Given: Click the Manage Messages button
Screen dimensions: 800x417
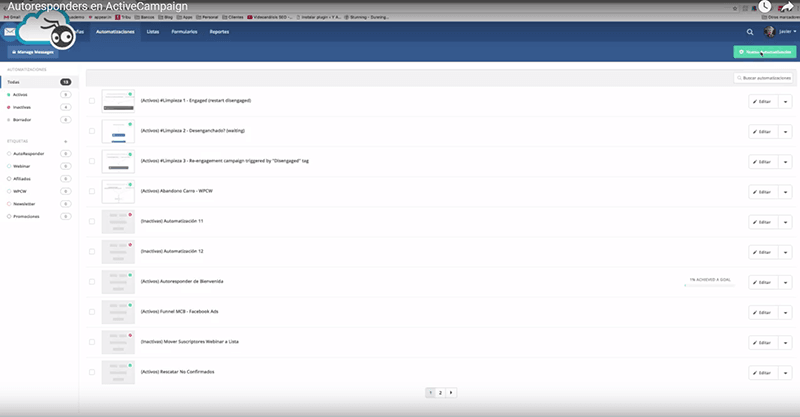Looking at the screenshot, I should point(33,52).
